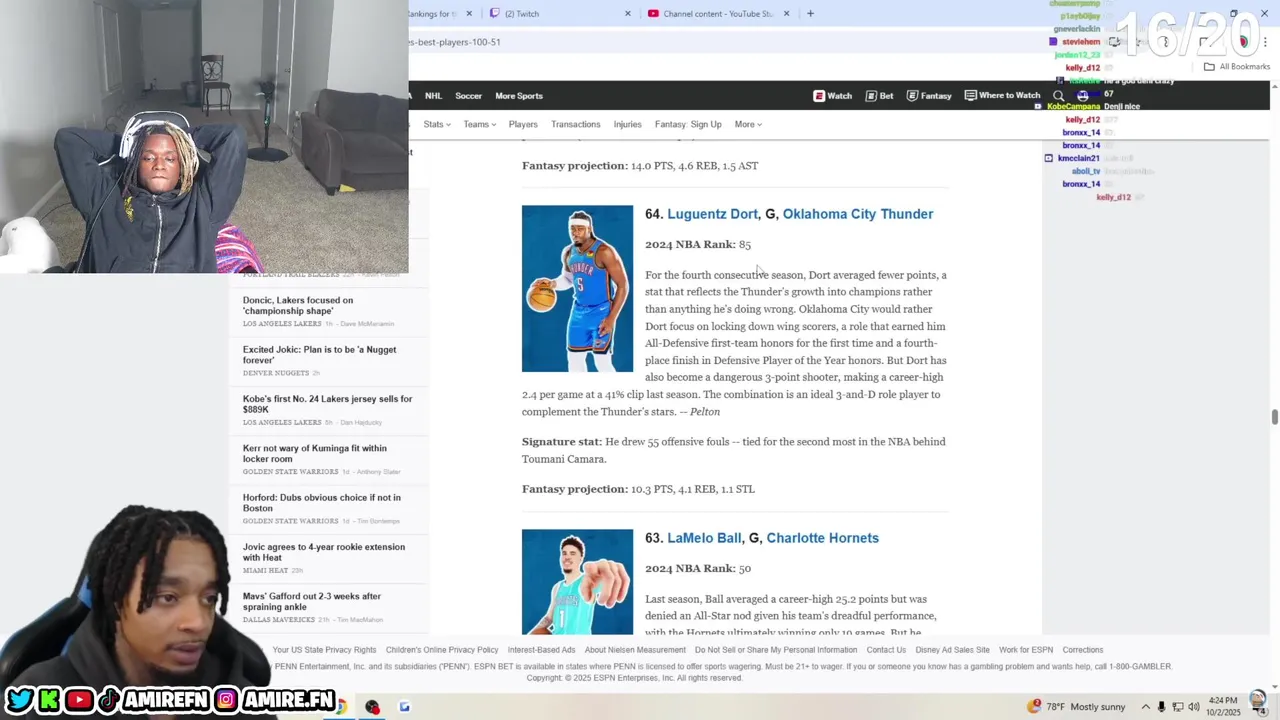Image resolution: width=1280 pixels, height=720 pixels.
Task: Click 'Signature stat' text about 55 offensive fouls
Action: coord(733,450)
